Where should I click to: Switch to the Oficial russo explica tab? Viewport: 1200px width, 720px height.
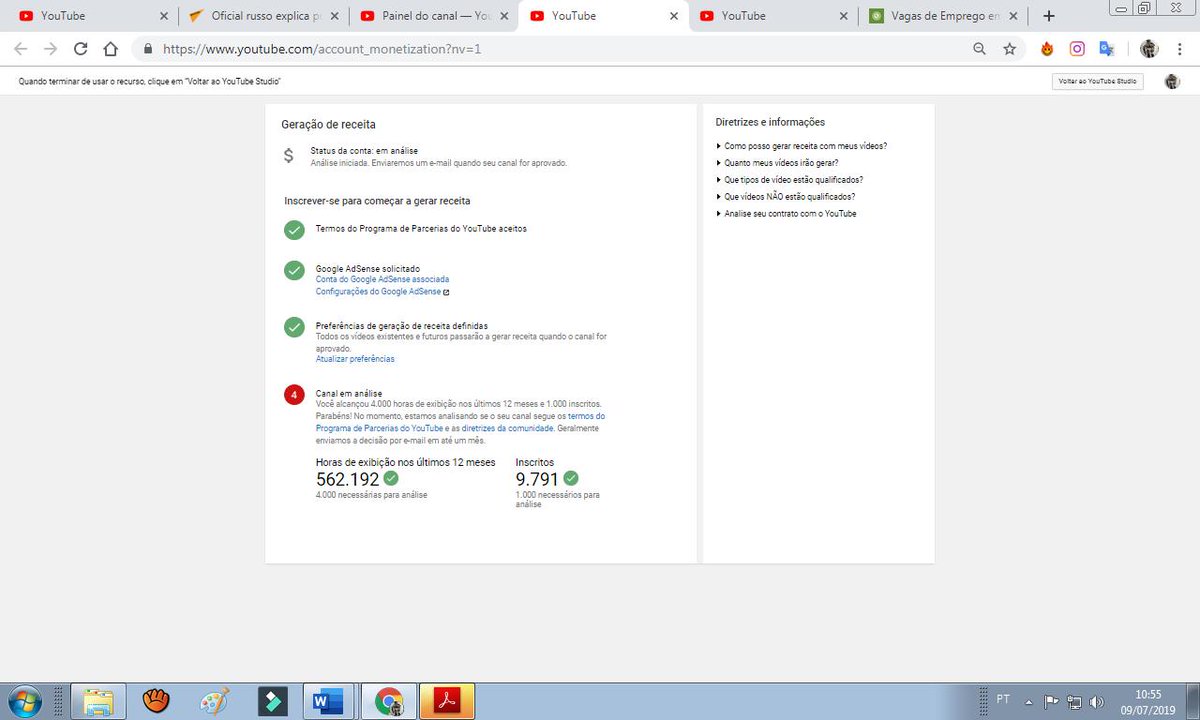coord(265,16)
